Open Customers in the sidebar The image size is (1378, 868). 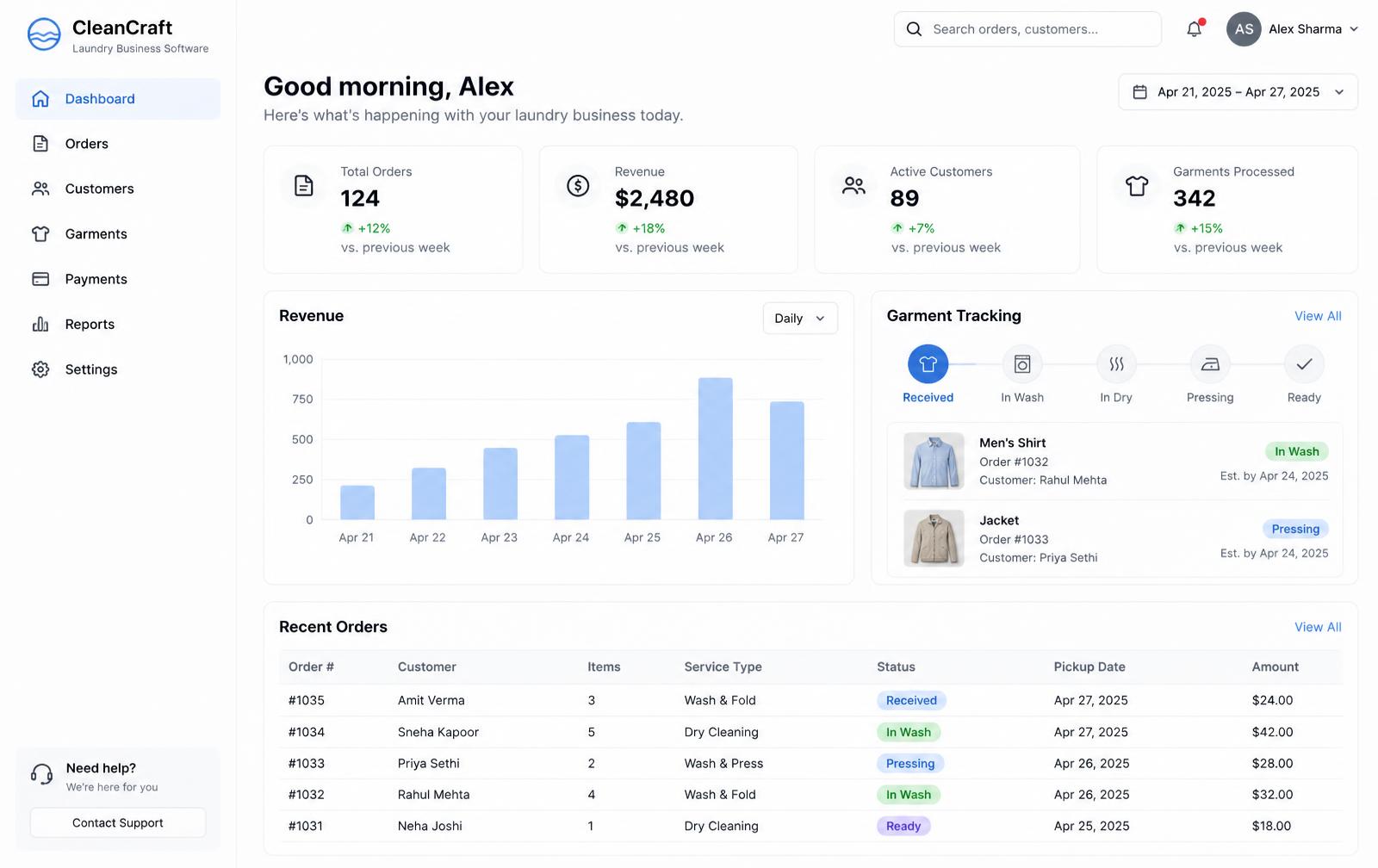click(x=118, y=189)
